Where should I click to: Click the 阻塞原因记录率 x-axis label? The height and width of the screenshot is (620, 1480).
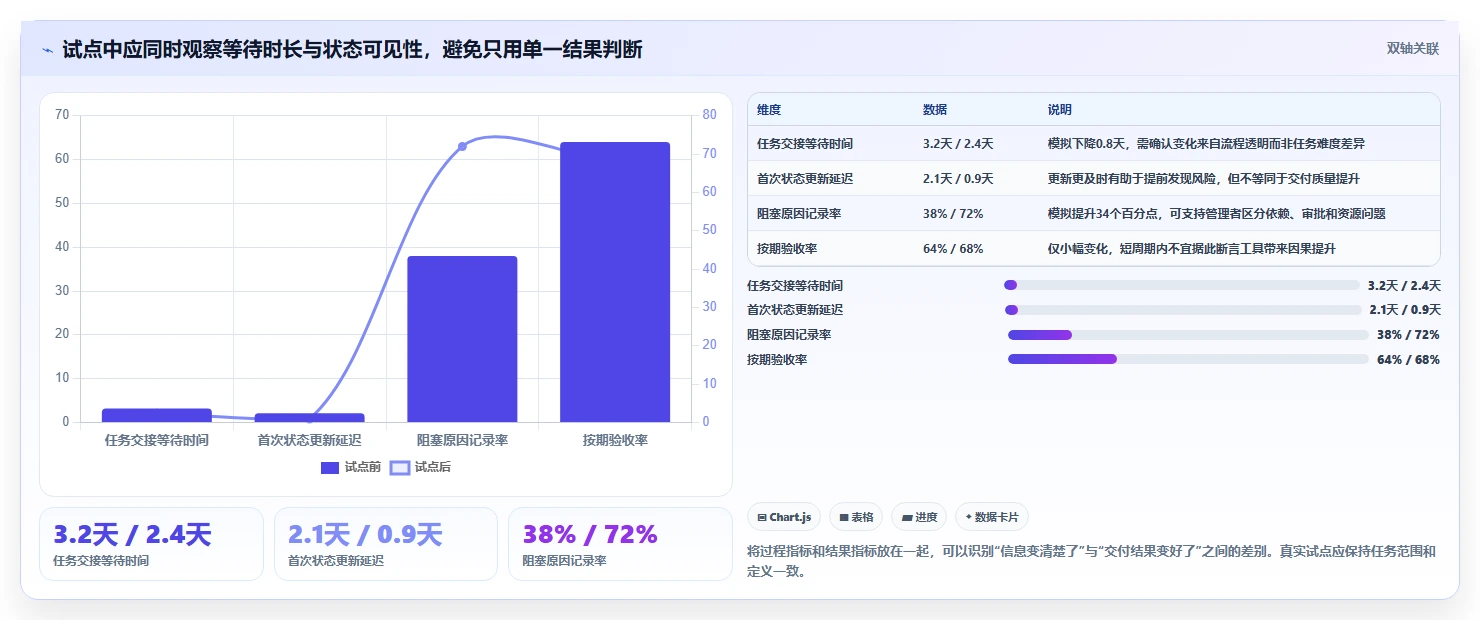pos(462,440)
